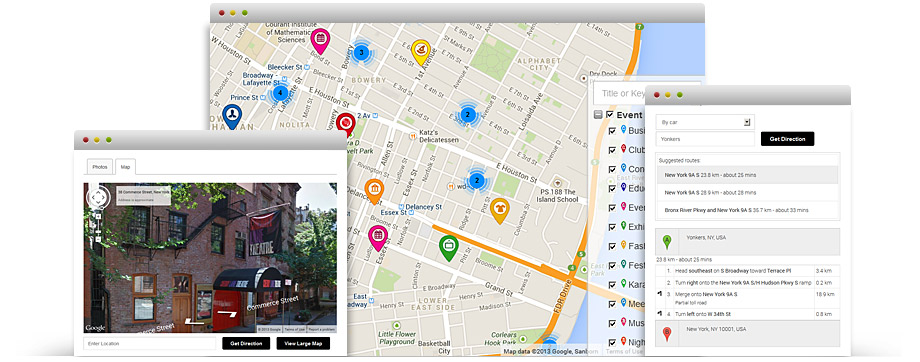Collapse the Event category tree
The image size is (920, 362).
pyautogui.click(x=598, y=115)
